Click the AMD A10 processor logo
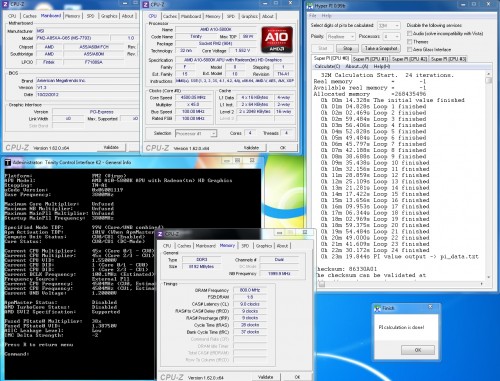 coord(277,40)
